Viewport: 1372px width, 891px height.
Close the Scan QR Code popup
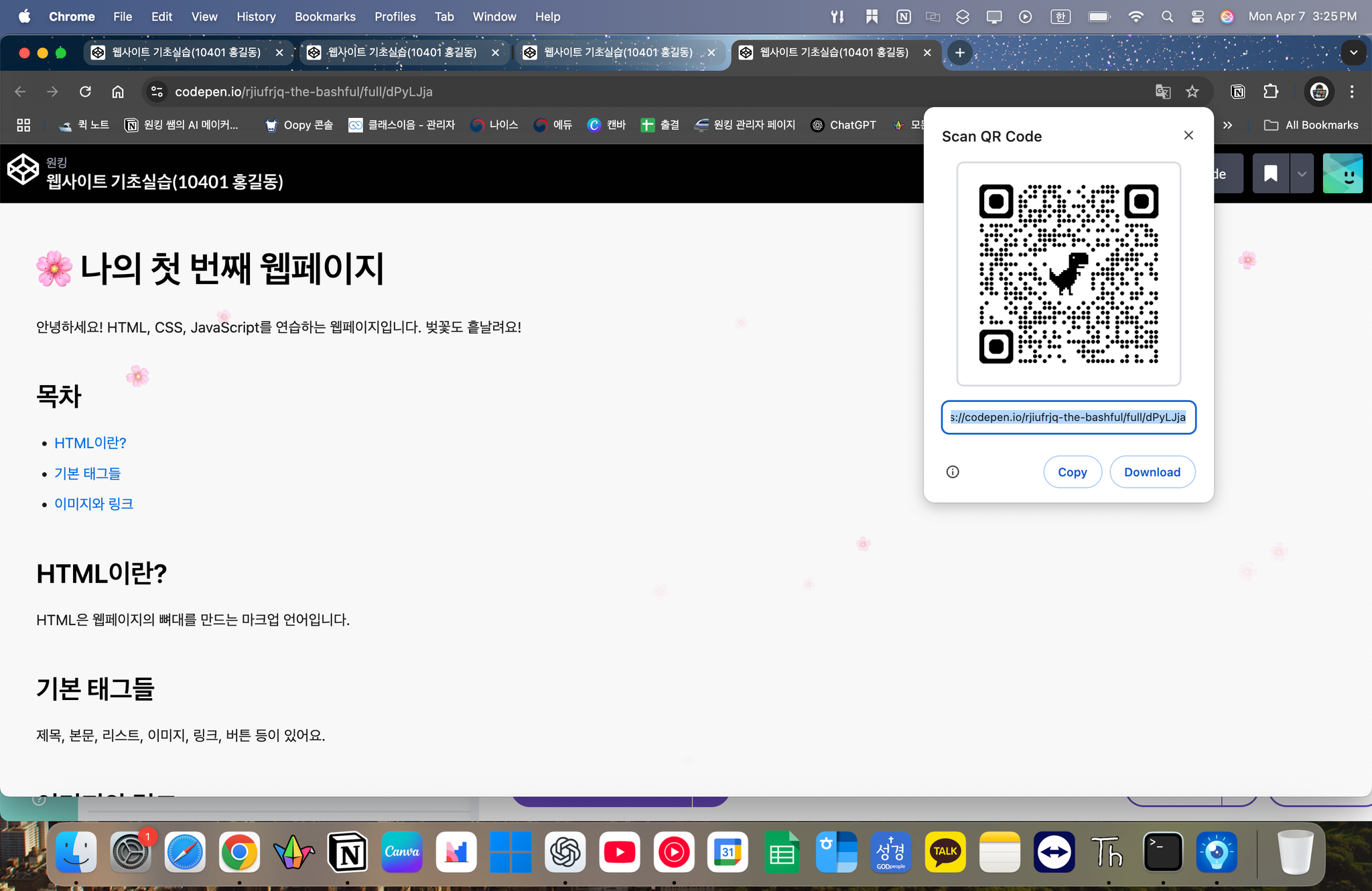point(1188,135)
